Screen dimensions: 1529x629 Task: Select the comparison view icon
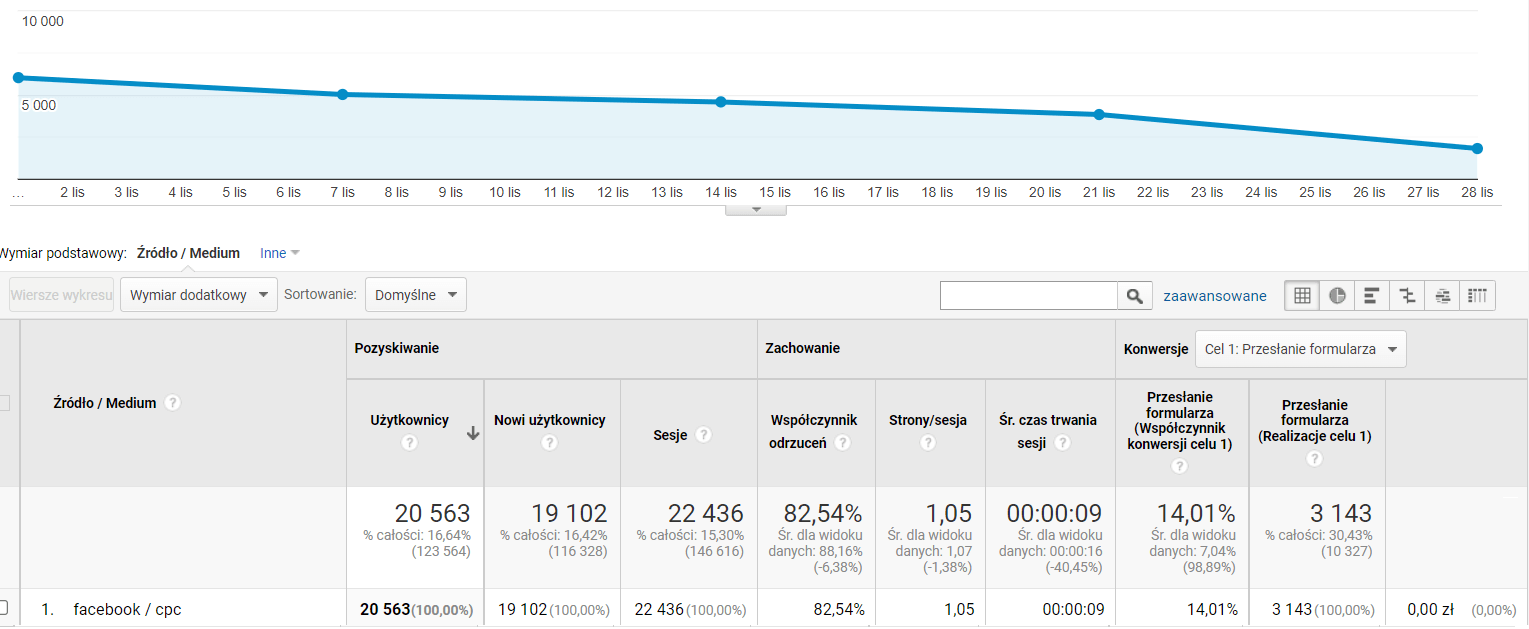(x=1407, y=295)
